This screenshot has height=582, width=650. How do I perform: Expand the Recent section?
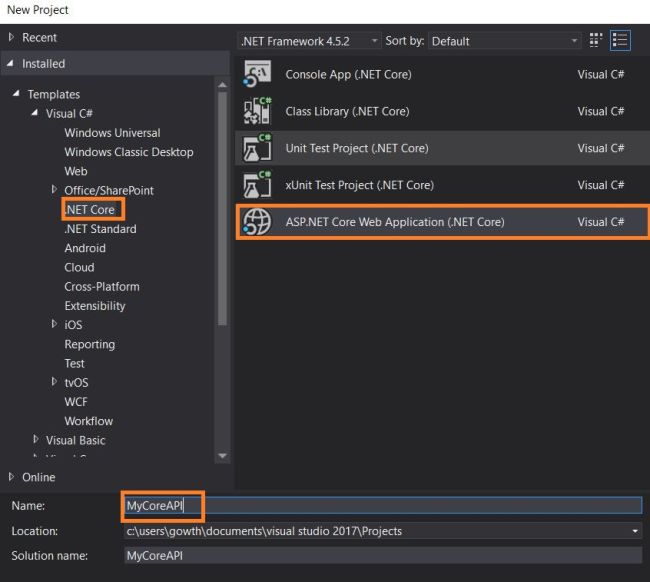(x=11, y=37)
